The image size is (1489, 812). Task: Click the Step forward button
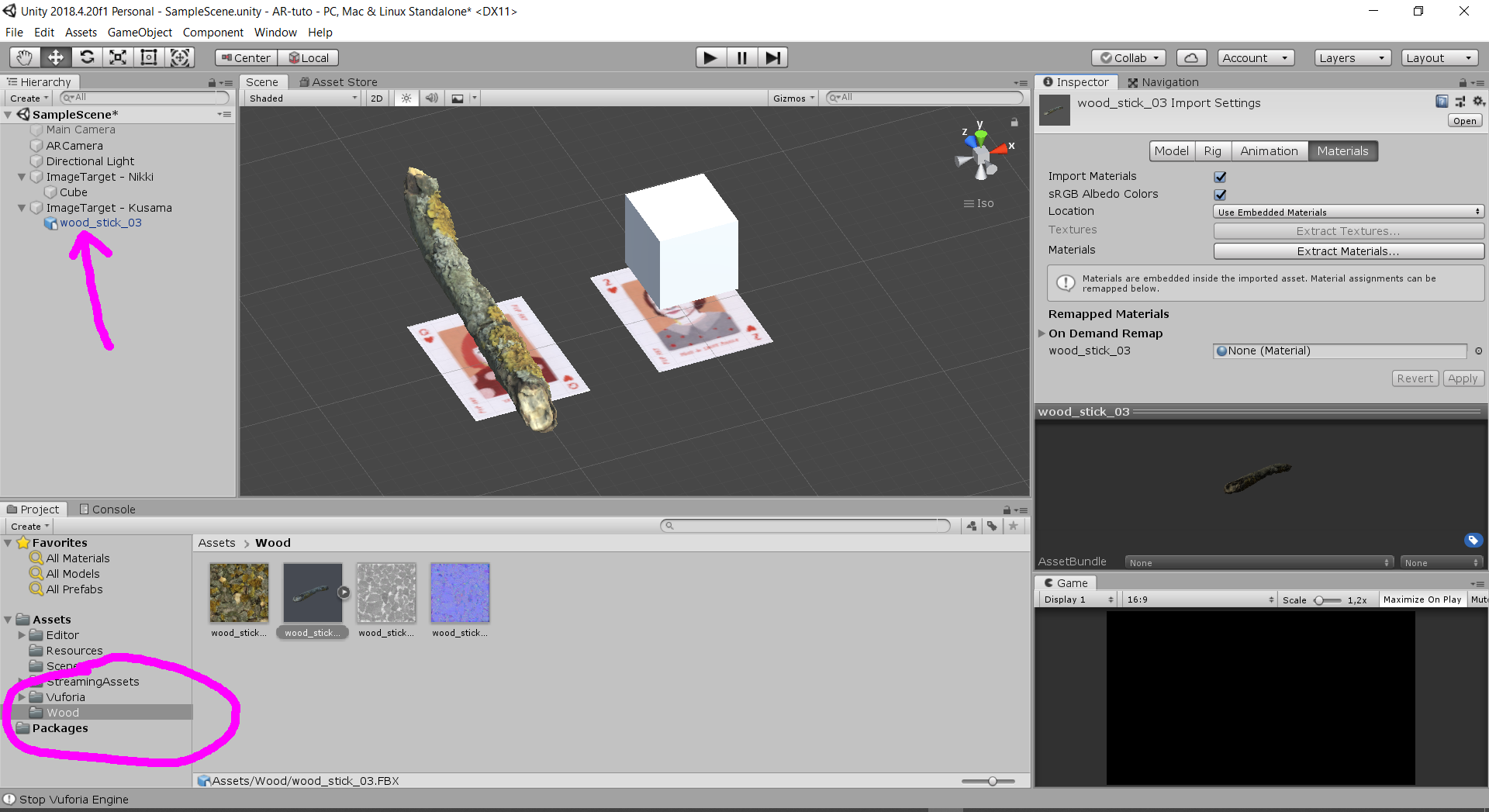(x=772, y=57)
